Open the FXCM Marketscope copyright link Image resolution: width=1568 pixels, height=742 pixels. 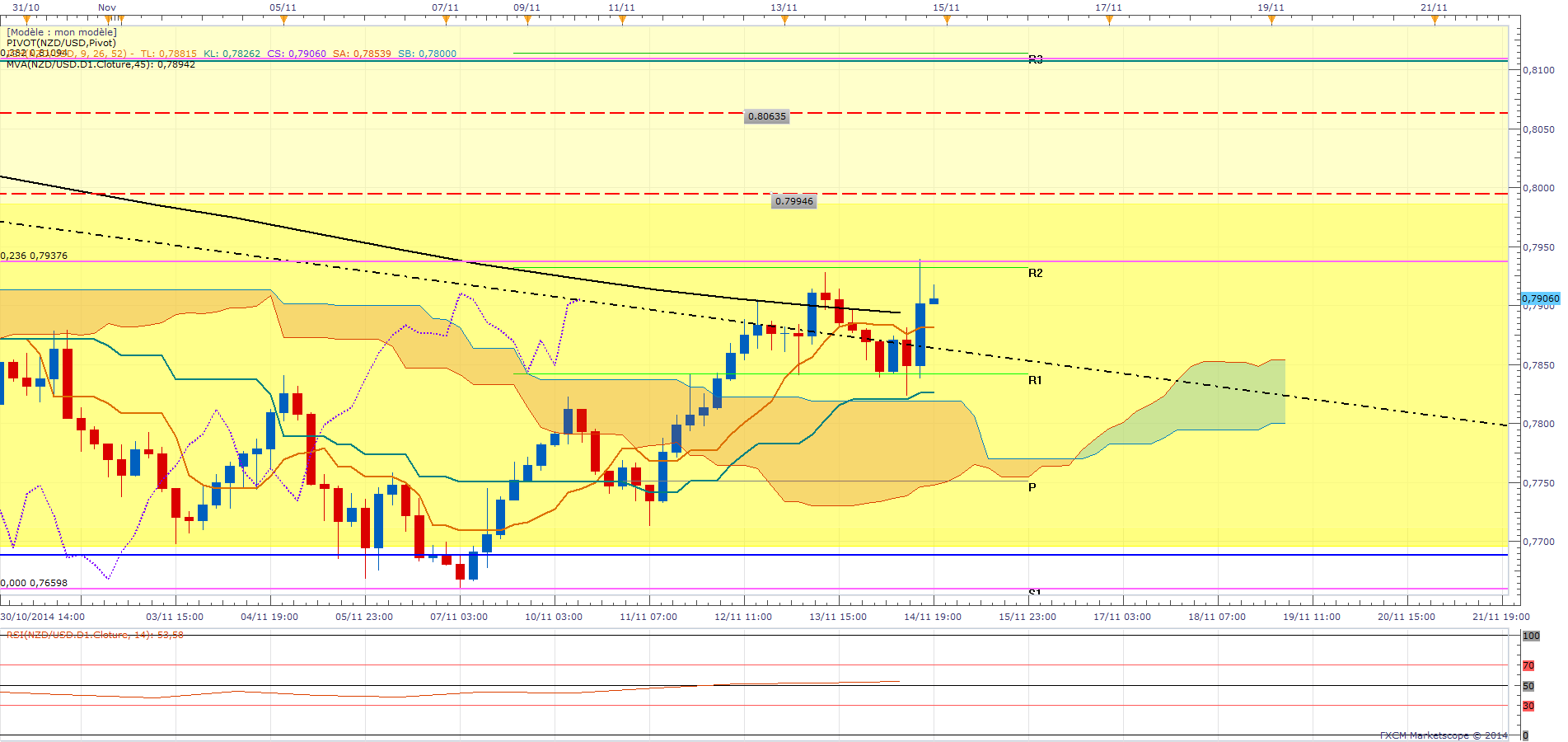click(x=1444, y=735)
